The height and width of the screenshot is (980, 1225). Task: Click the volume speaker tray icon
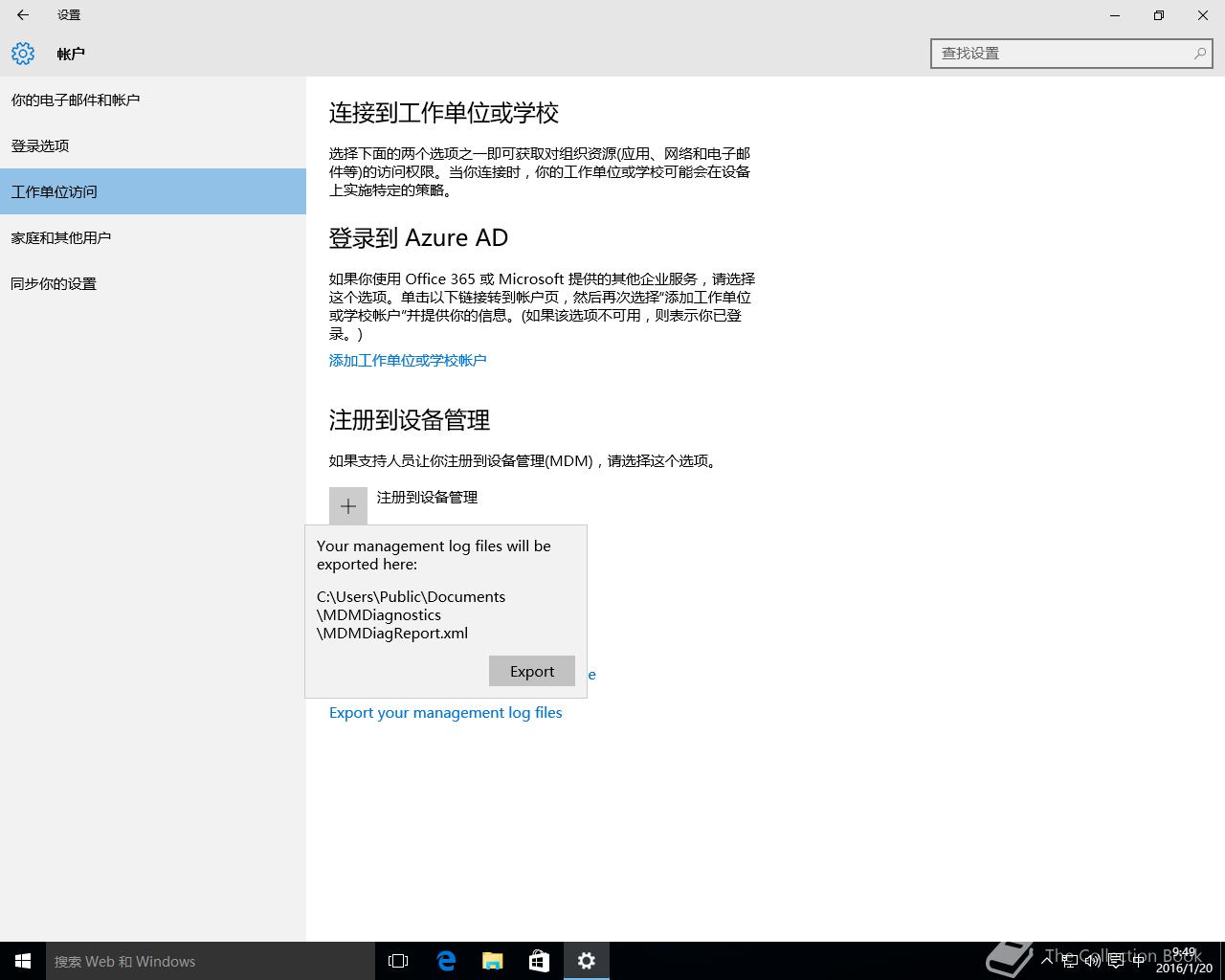coord(1093,961)
